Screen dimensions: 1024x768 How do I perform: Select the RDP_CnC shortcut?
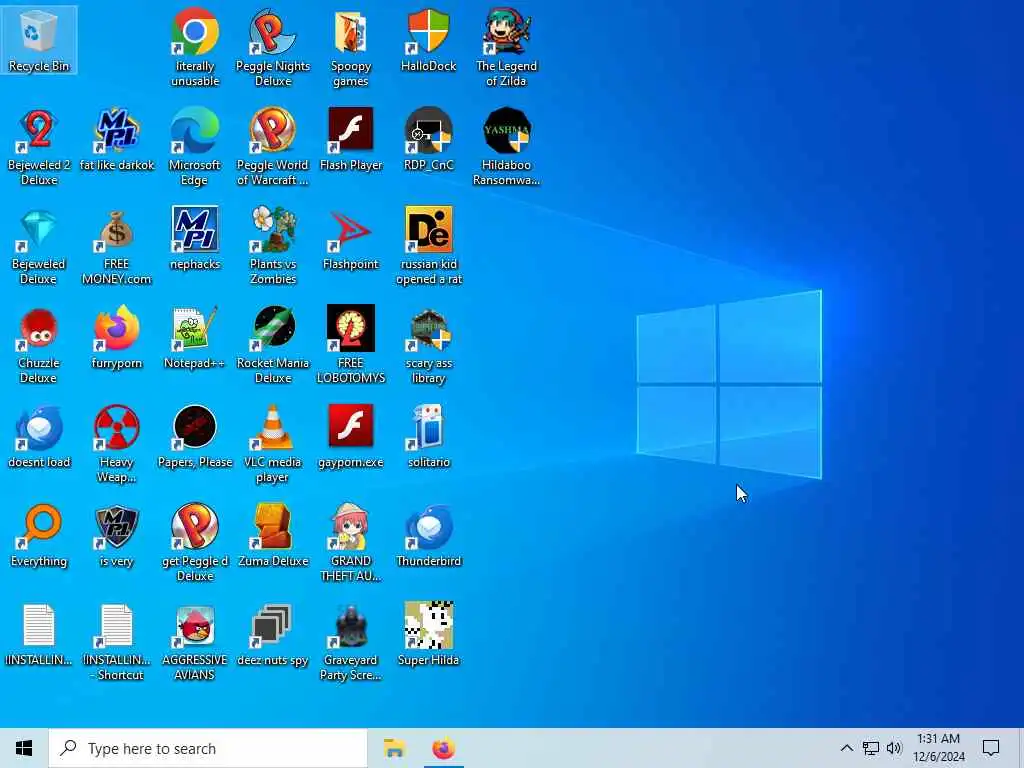(428, 140)
